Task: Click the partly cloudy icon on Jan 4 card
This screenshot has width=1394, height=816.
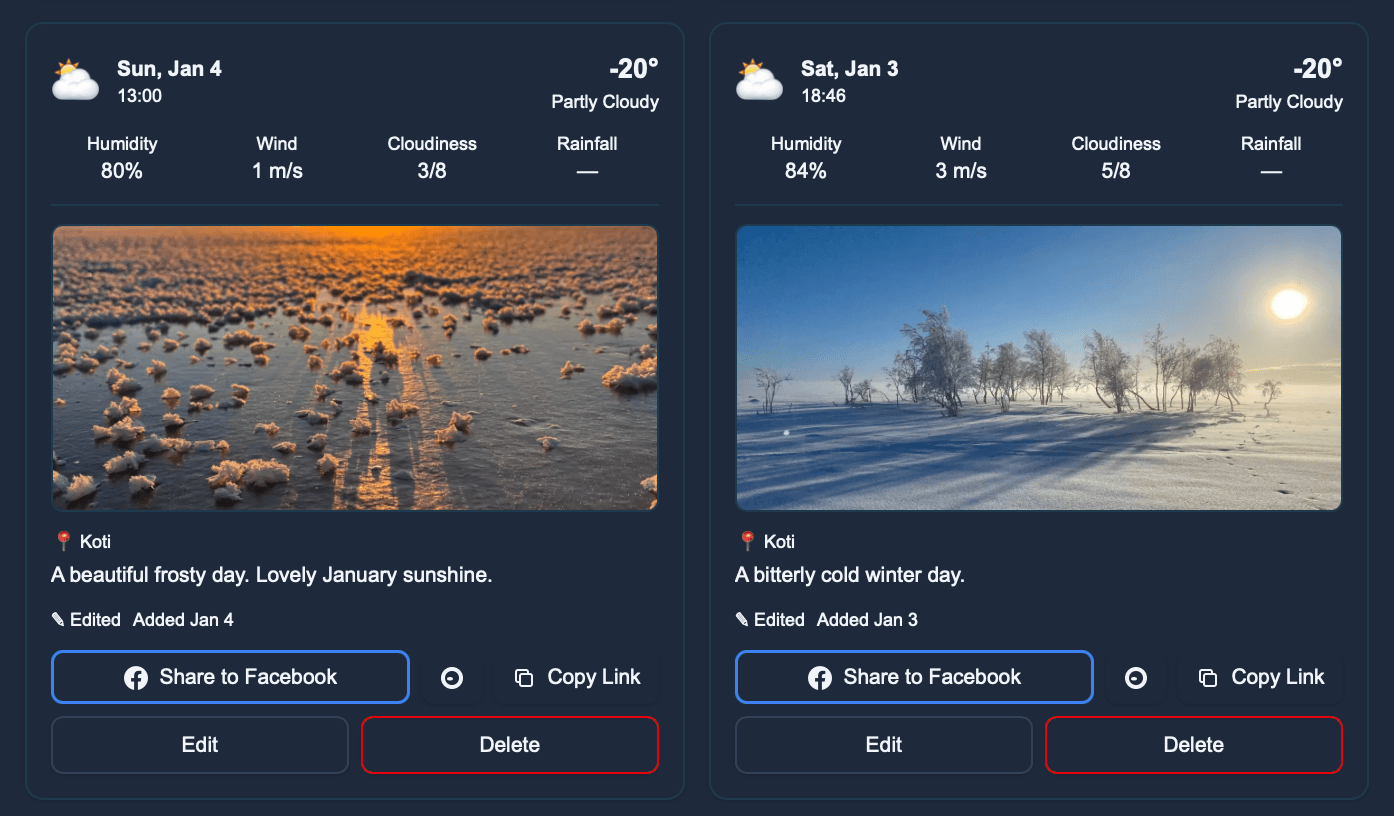Action: 75,81
